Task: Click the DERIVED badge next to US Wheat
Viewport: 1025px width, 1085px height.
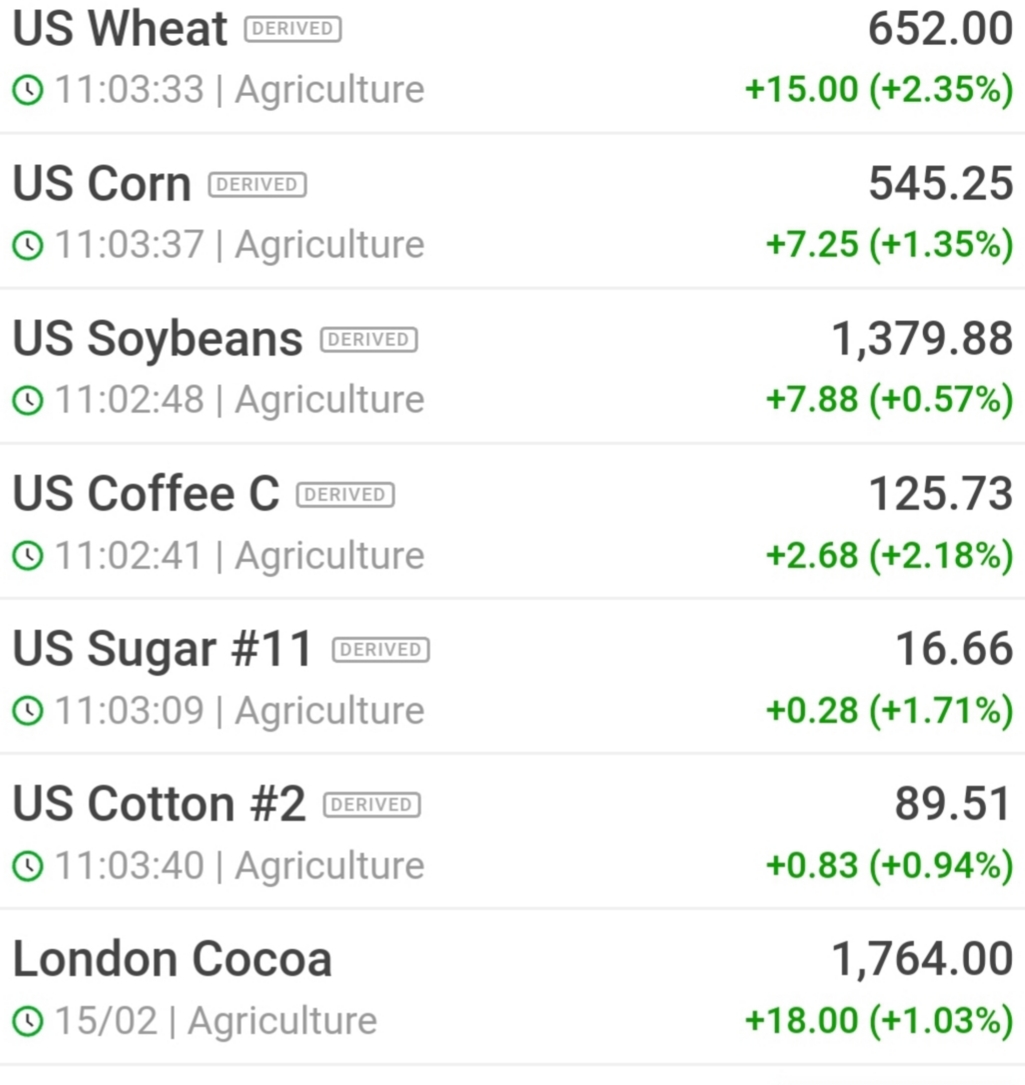Action: [293, 29]
